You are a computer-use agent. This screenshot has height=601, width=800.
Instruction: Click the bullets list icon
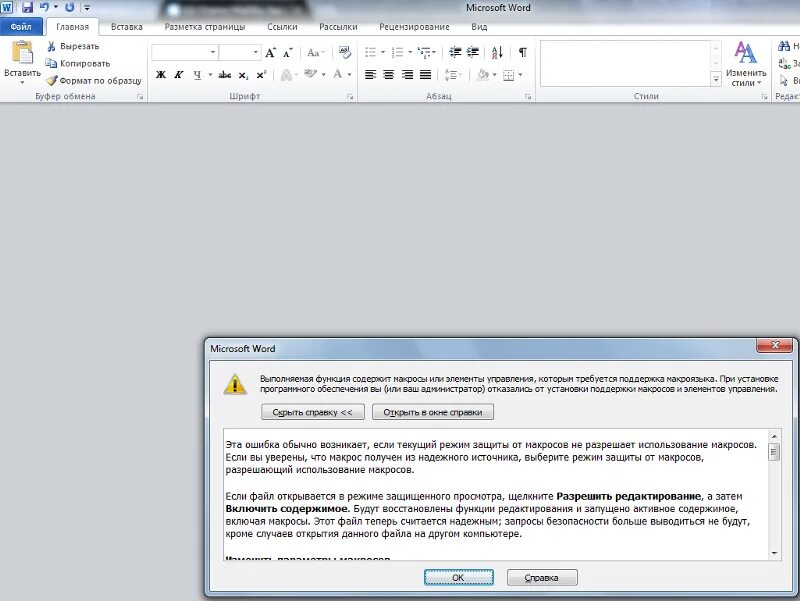pyautogui.click(x=371, y=52)
